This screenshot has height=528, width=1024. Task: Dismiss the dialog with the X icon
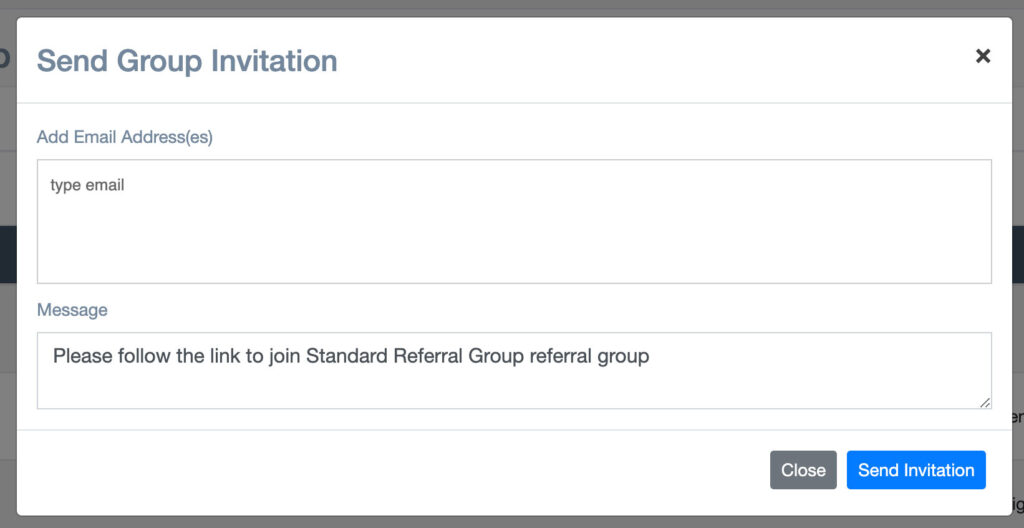pos(982,56)
